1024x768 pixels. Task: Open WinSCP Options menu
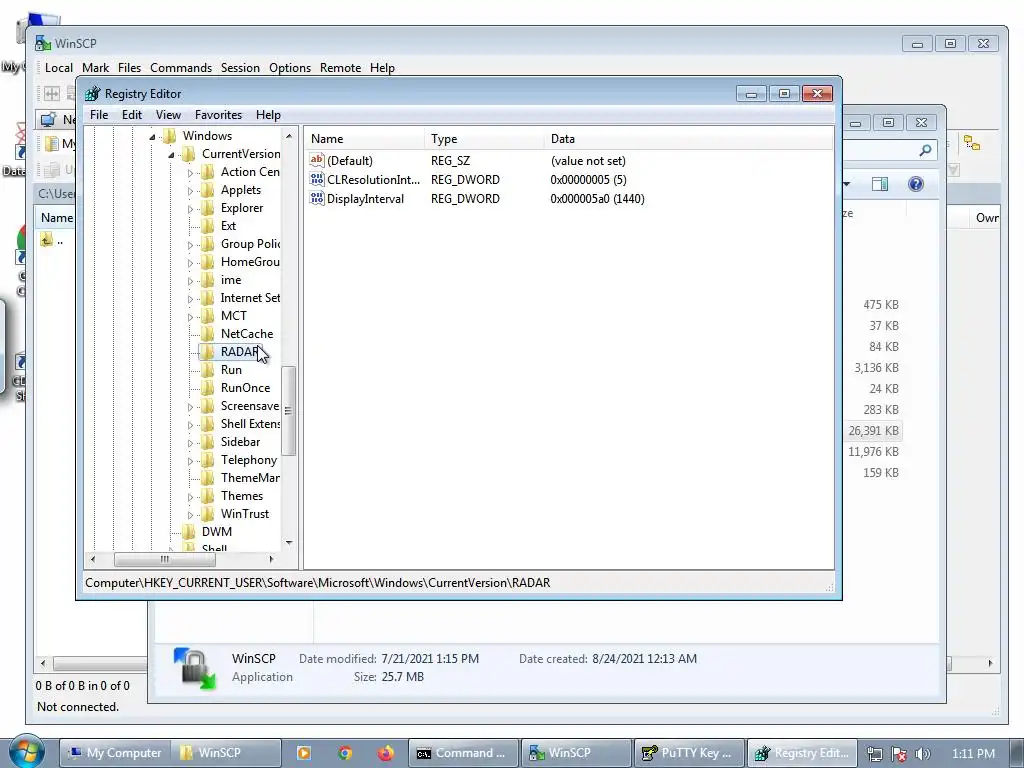[290, 68]
